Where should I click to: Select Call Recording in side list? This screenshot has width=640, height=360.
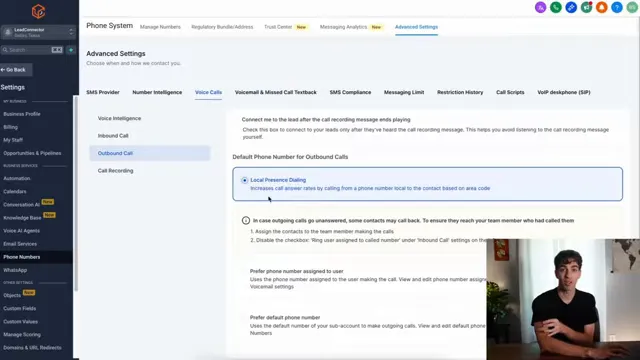click(x=150, y=171)
